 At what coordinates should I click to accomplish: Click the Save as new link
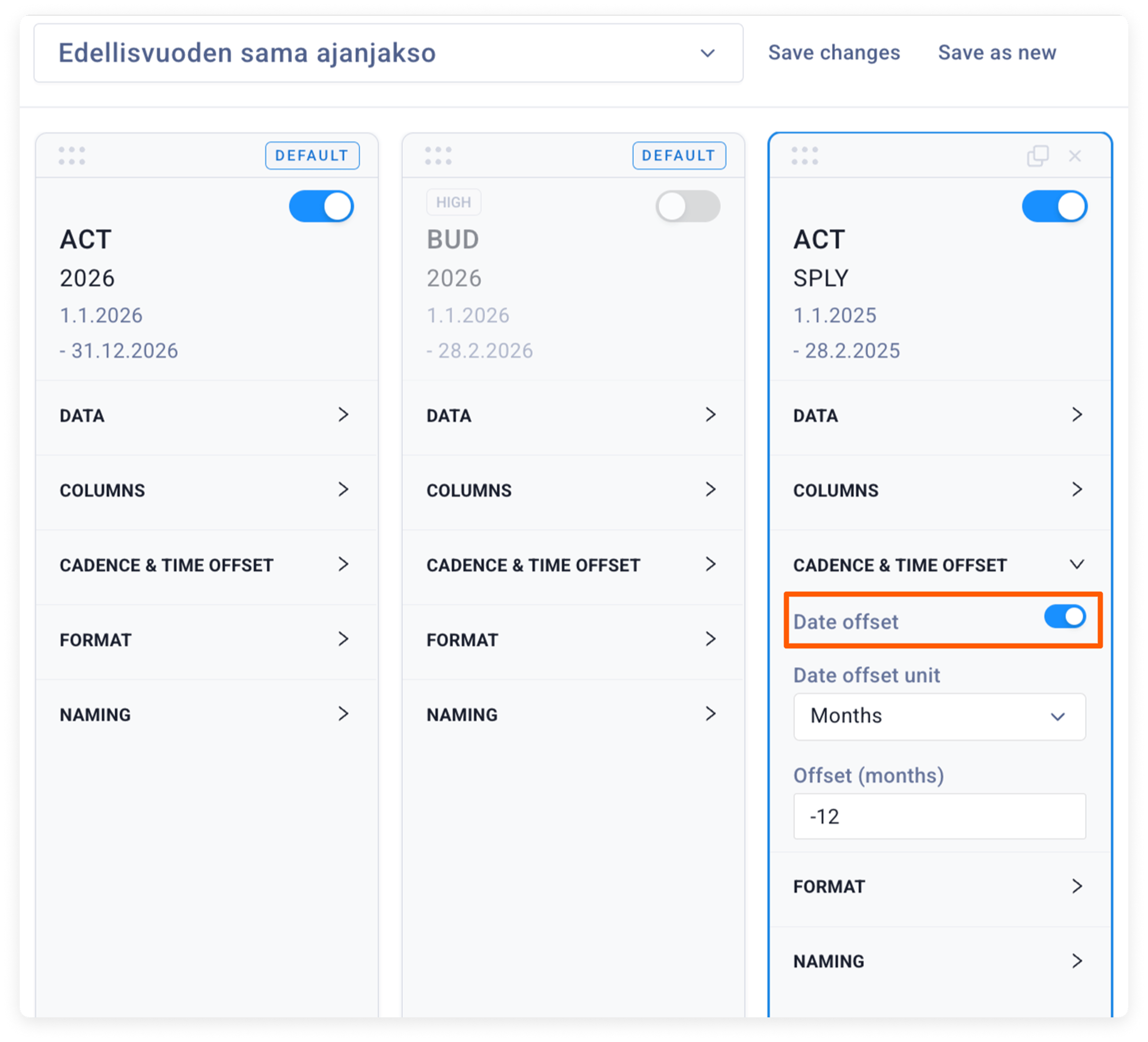point(997,52)
